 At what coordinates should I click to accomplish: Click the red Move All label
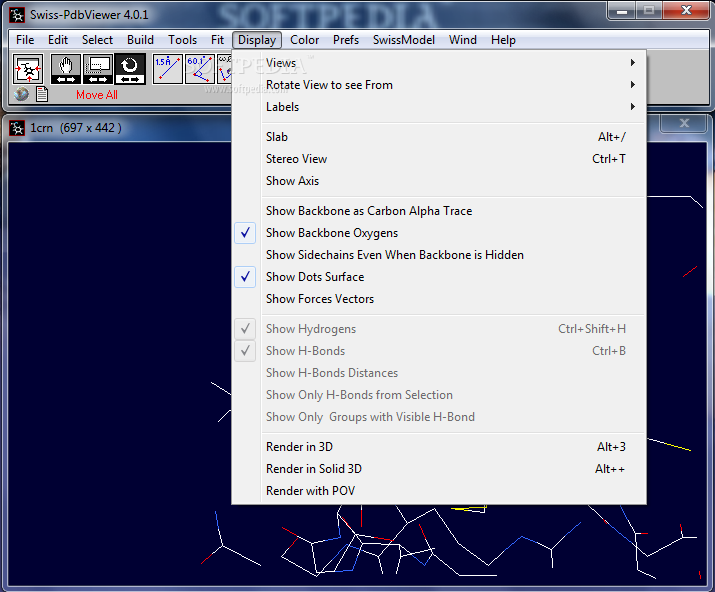[x=97, y=95]
